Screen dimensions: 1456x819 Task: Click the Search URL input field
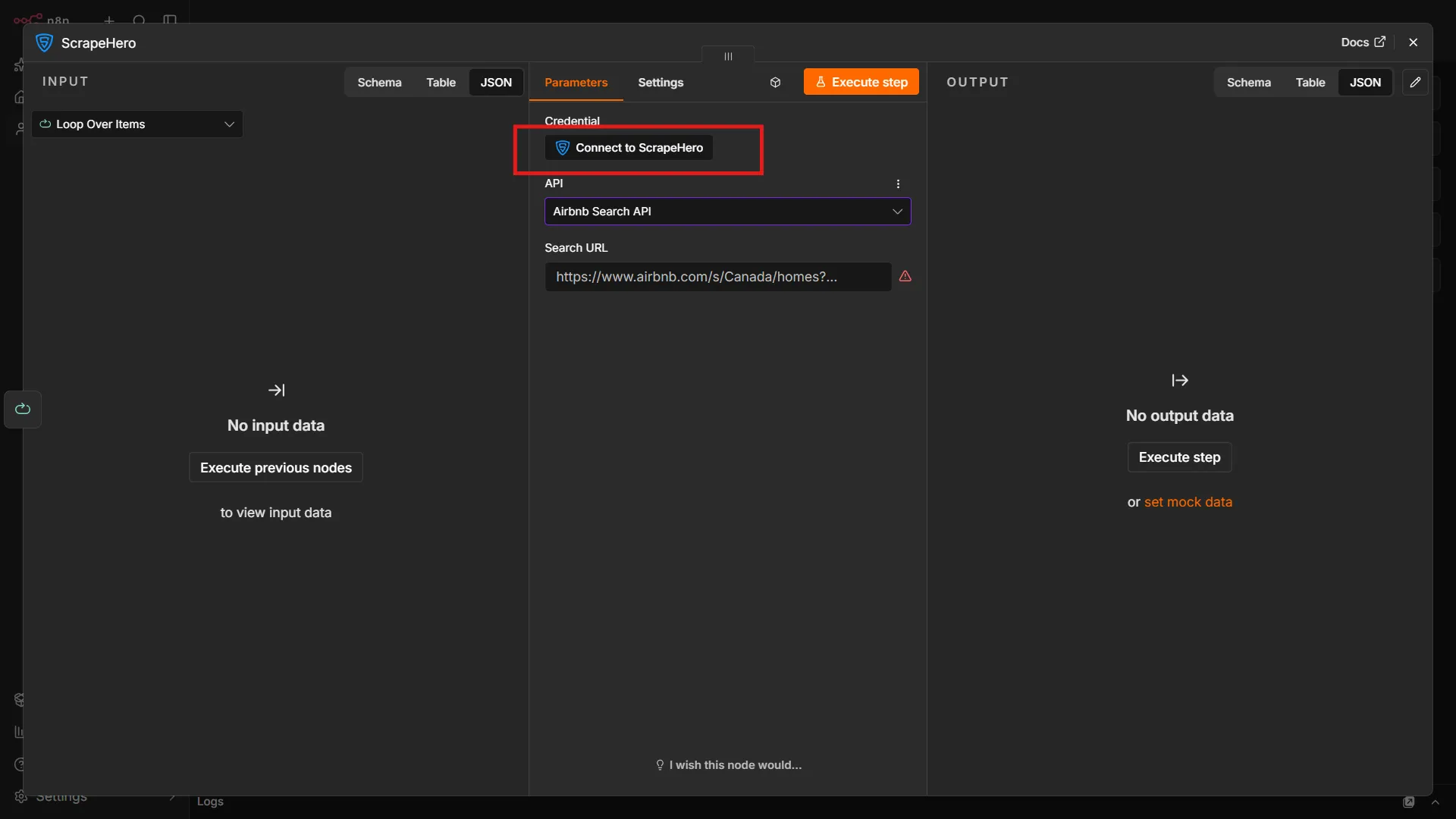coord(718,277)
